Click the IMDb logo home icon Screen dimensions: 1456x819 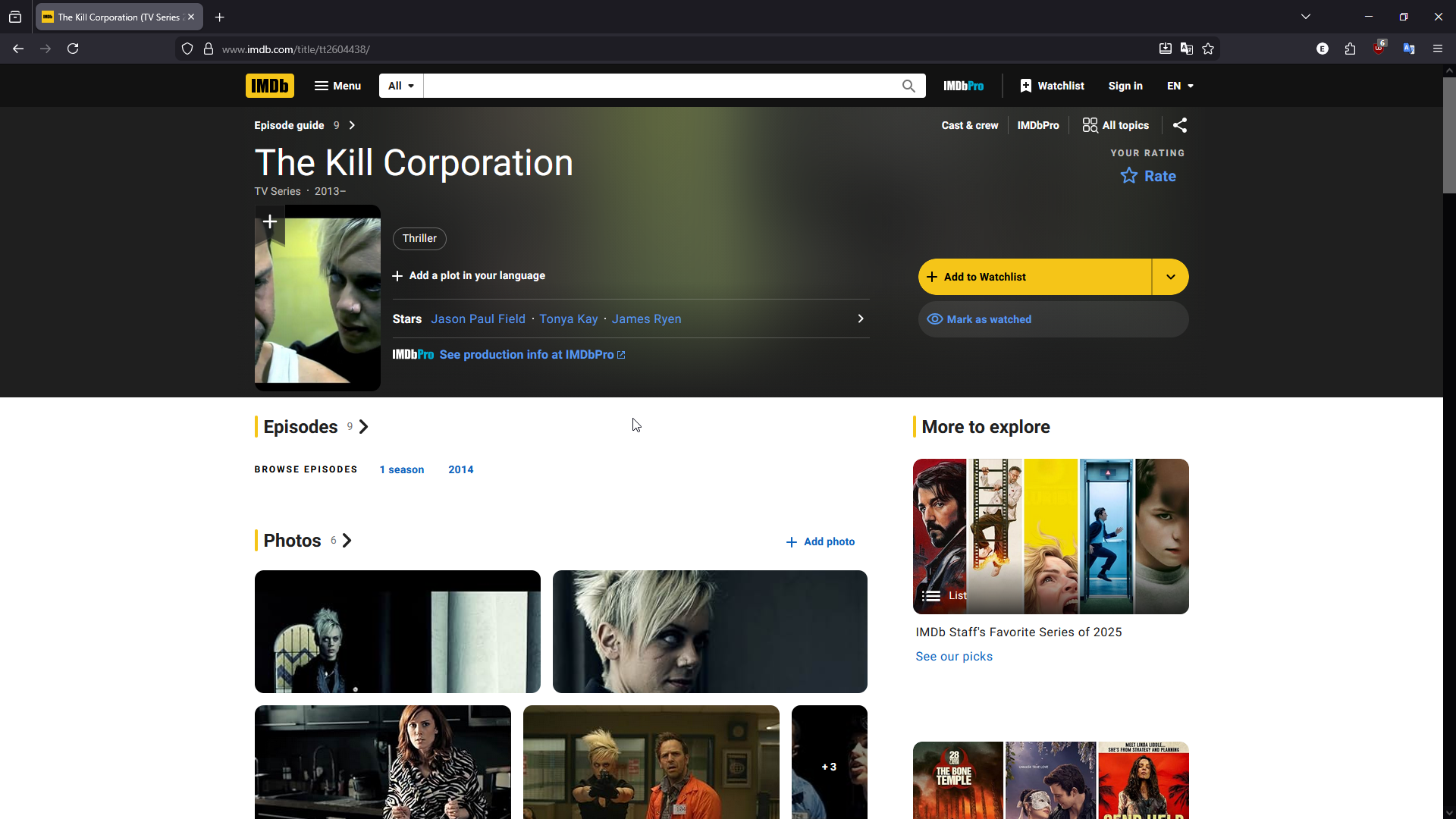pos(269,86)
